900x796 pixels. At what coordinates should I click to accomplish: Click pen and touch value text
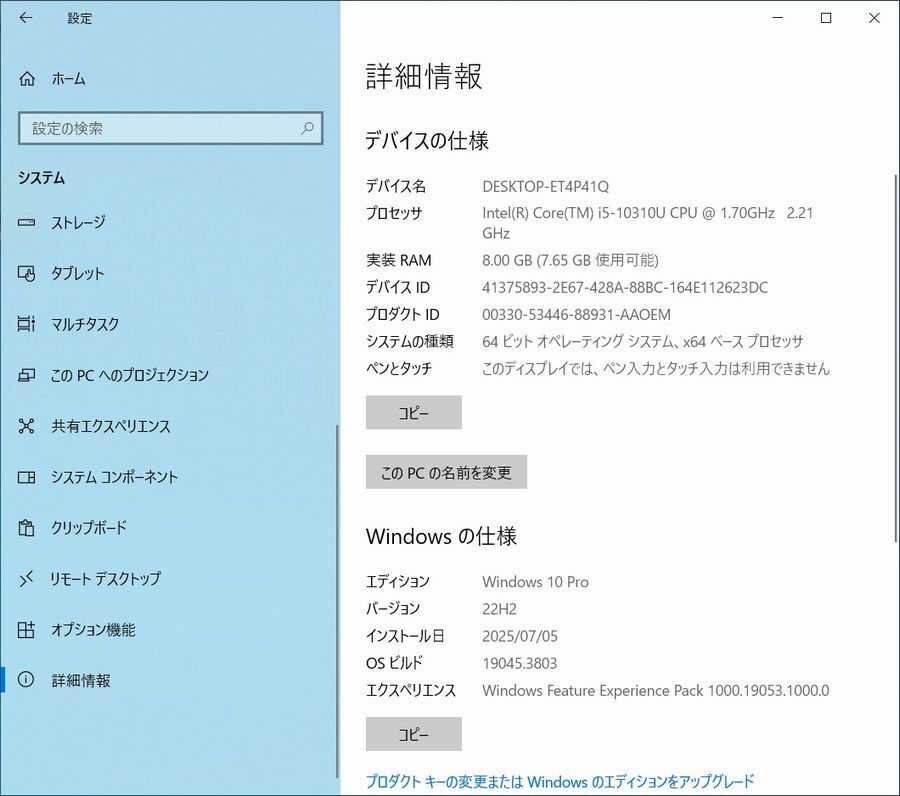[x=655, y=368]
